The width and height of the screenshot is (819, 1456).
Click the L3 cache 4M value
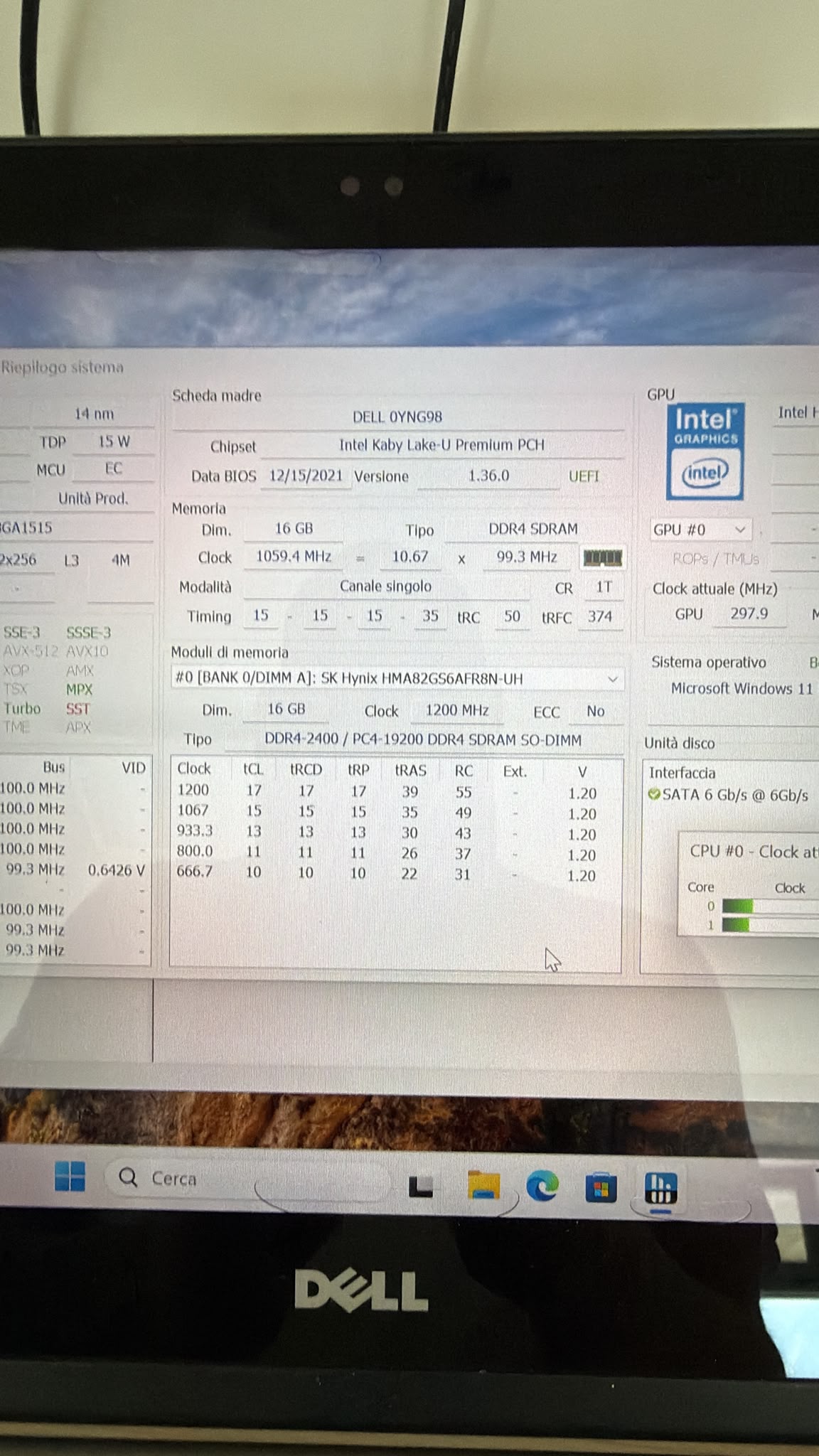[x=120, y=560]
